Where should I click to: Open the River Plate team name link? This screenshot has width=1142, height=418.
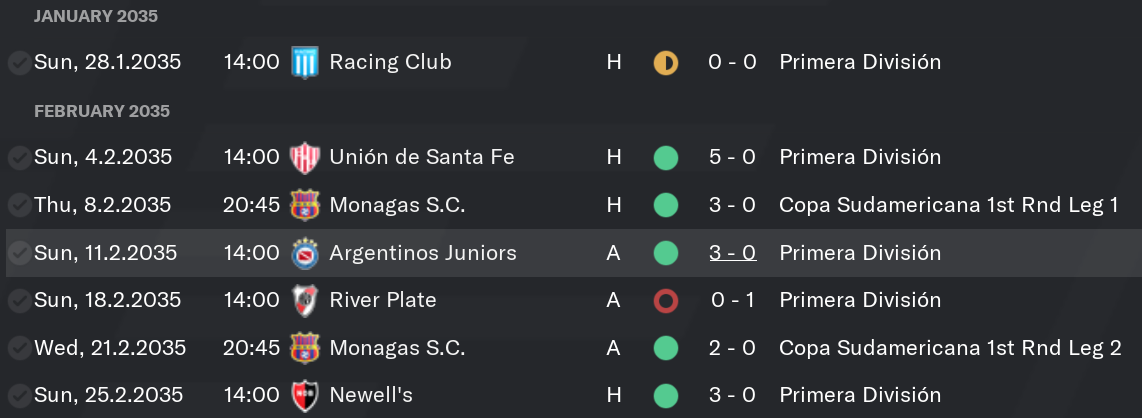[x=382, y=300]
